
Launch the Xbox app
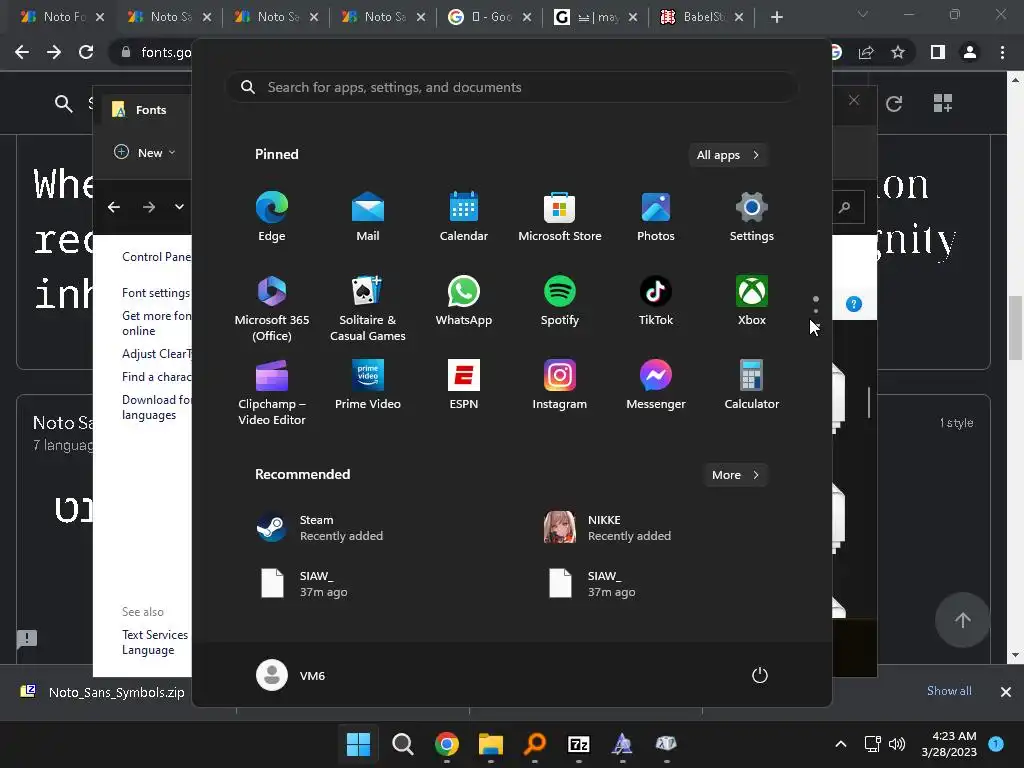point(752,300)
